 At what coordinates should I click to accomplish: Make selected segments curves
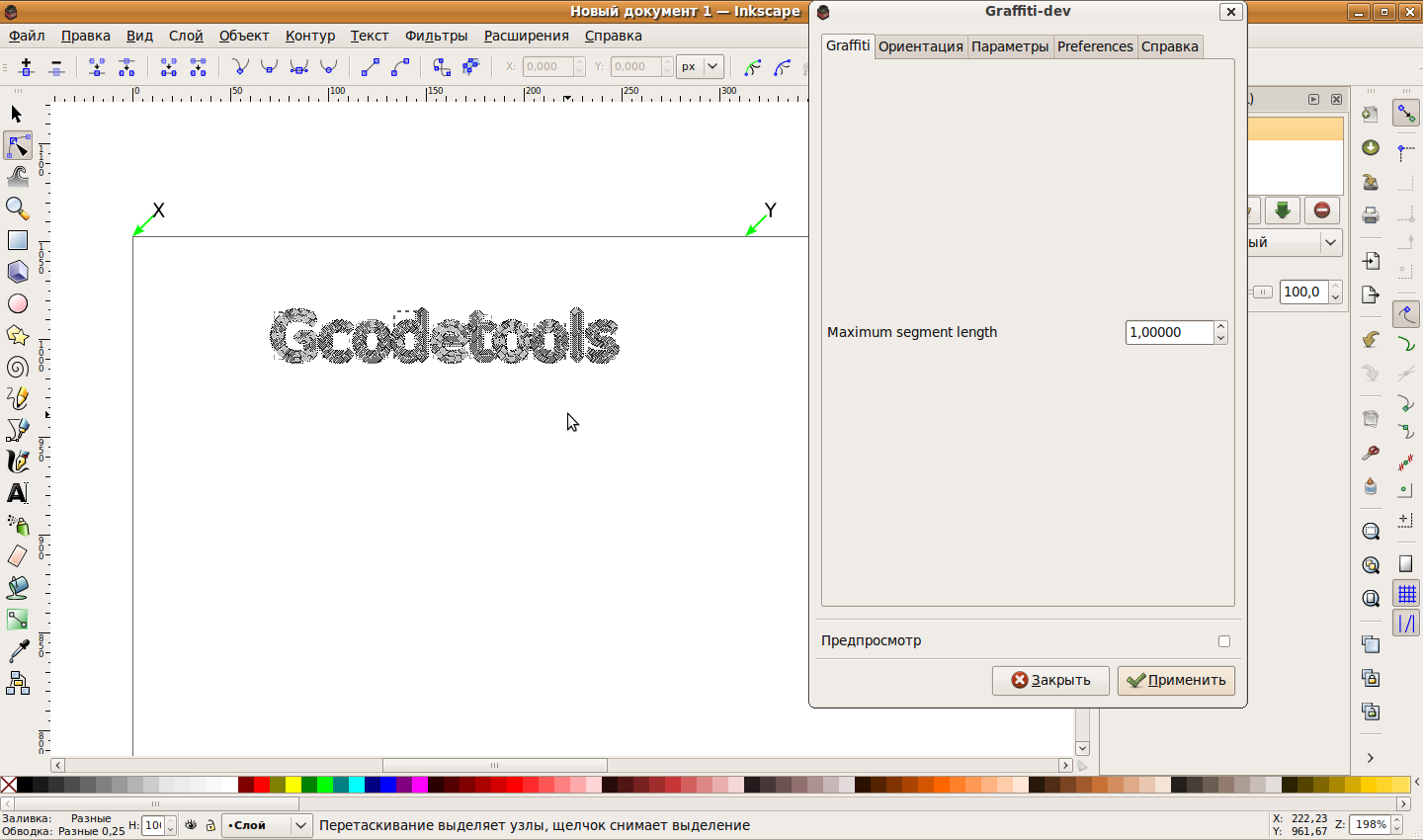click(x=400, y=67)
